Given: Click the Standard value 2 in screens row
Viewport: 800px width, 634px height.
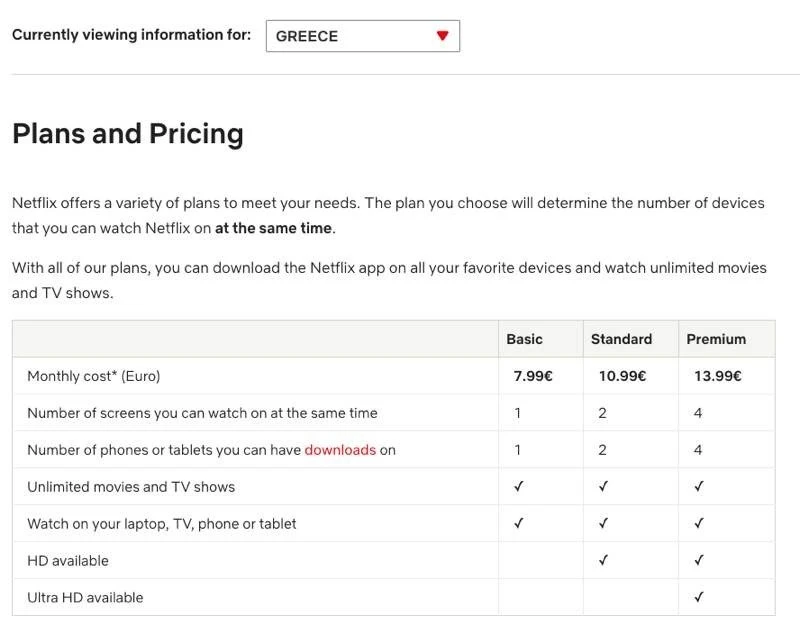Looking at the screenshot, I should [x=603, y=413].
